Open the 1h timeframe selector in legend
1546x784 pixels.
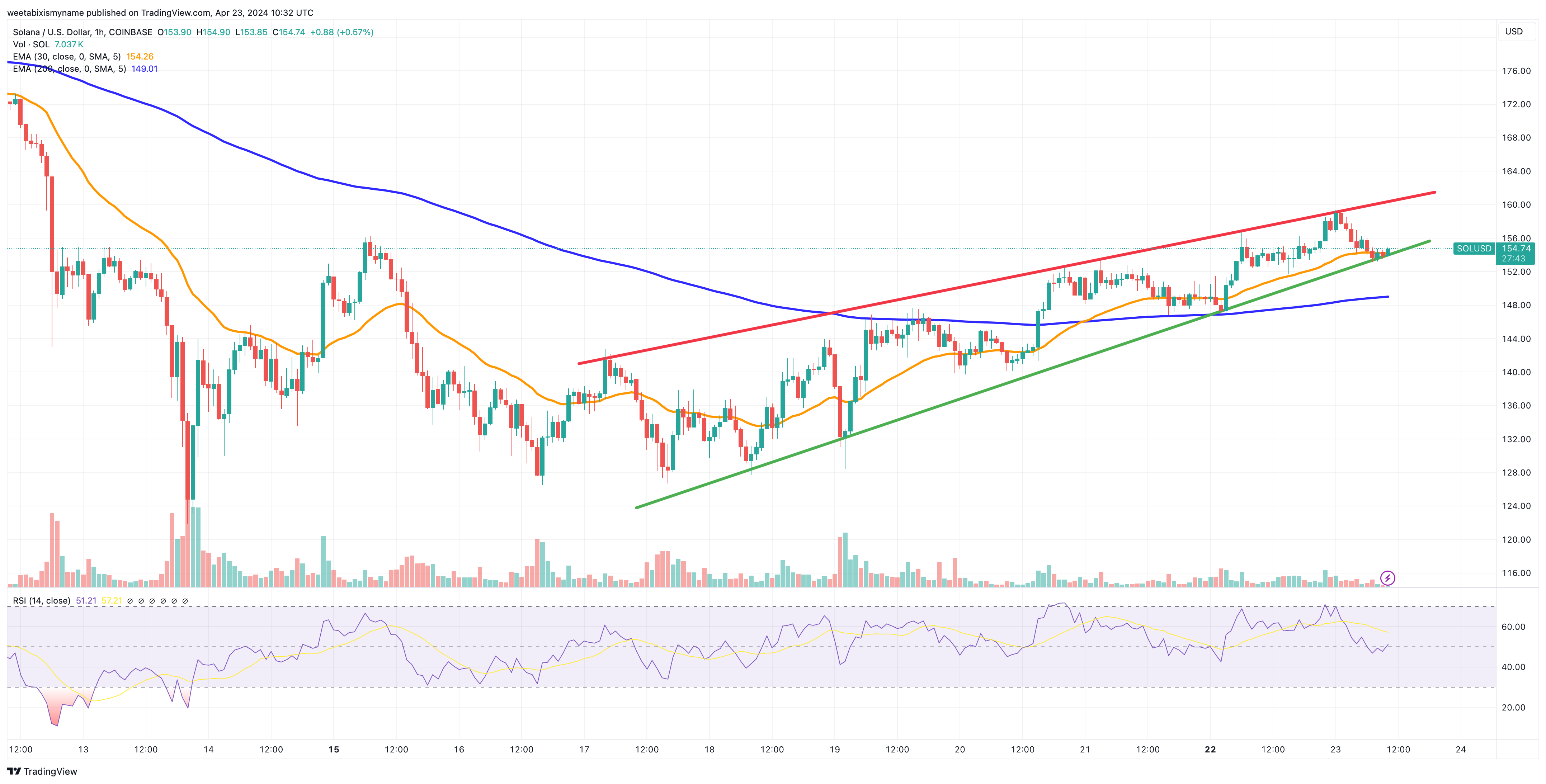100,32
